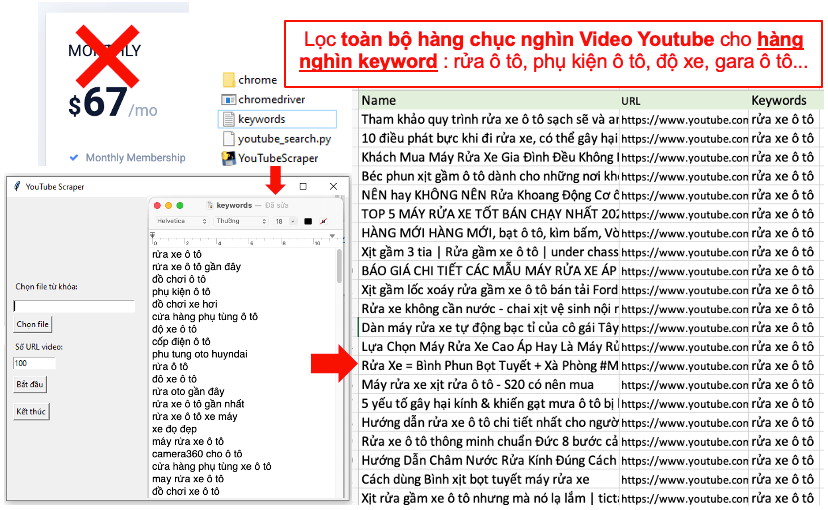Image resolution: width=828 pixels, height=510 pixels.
Task: Click Keywords cell in 'Xịt gầm lốc xoáy' row
Action: click(786, 290)
